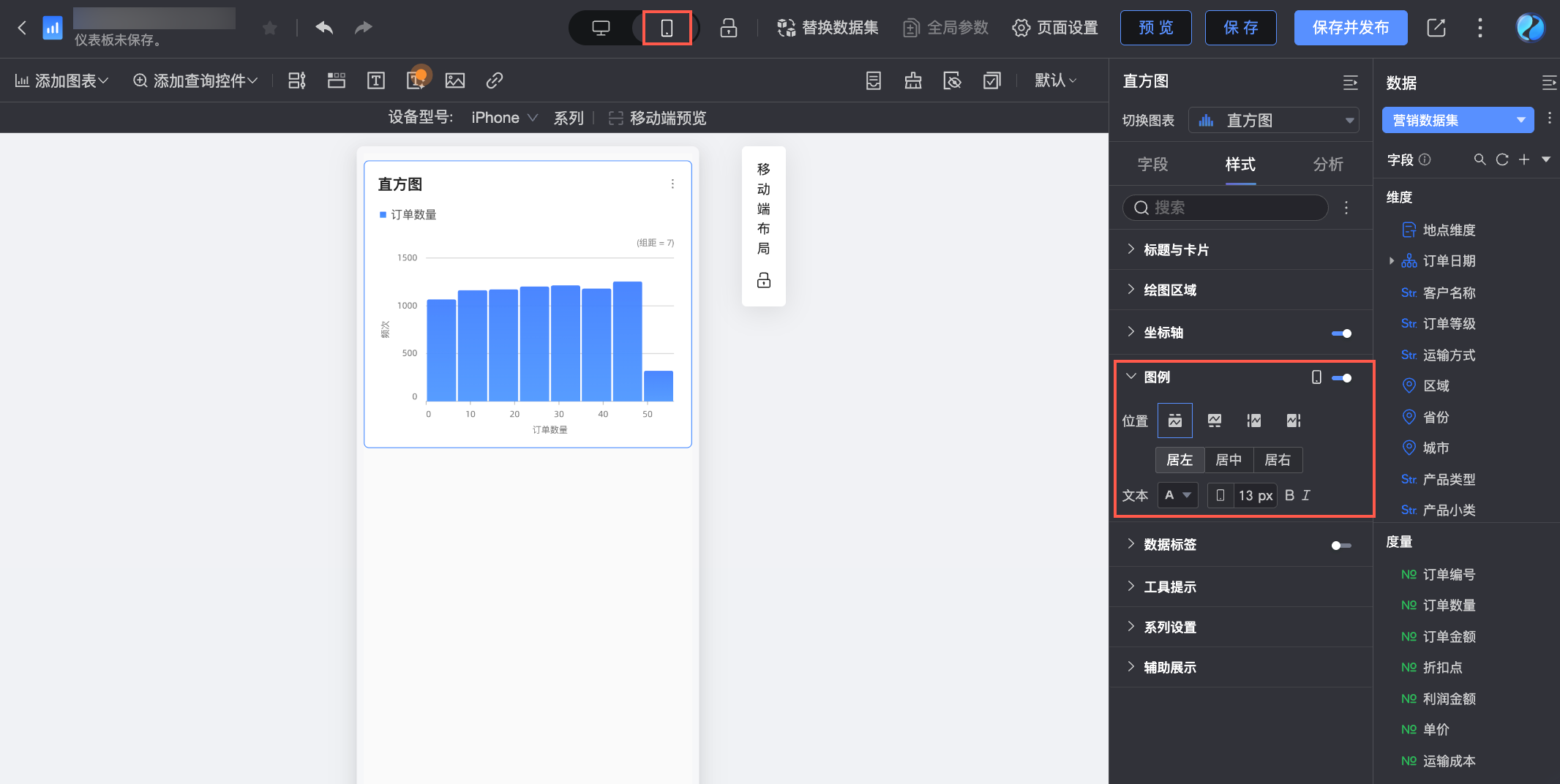Open 添加查询控件 dropdown
This screenshot has width=1560, height=784.
195,80
